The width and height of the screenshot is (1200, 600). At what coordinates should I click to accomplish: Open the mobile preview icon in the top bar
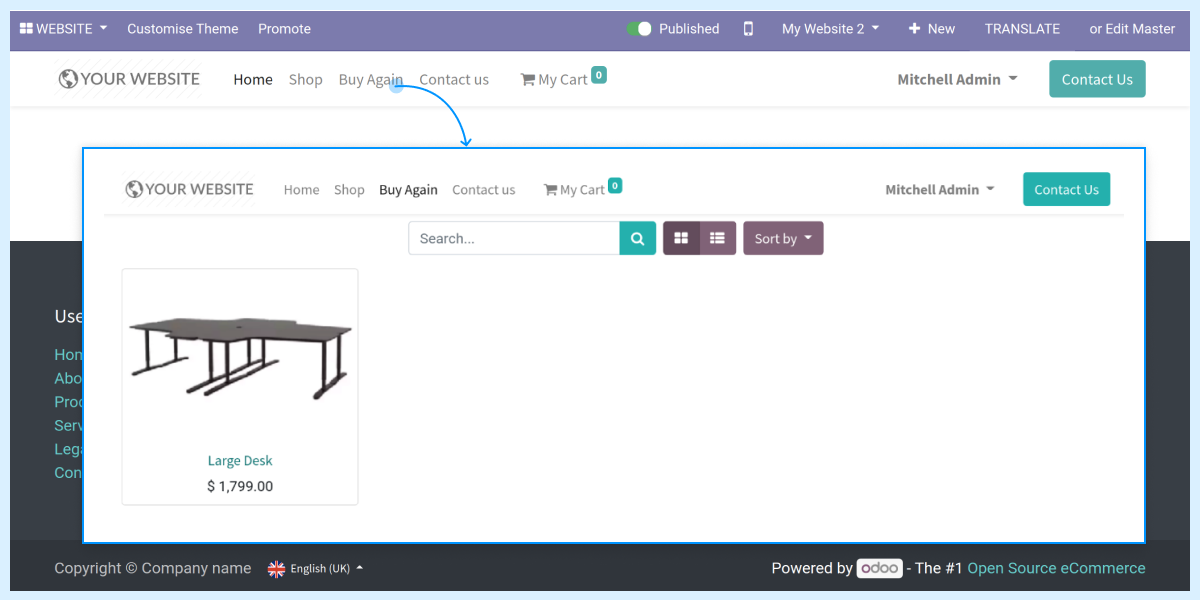coord(748,29)
